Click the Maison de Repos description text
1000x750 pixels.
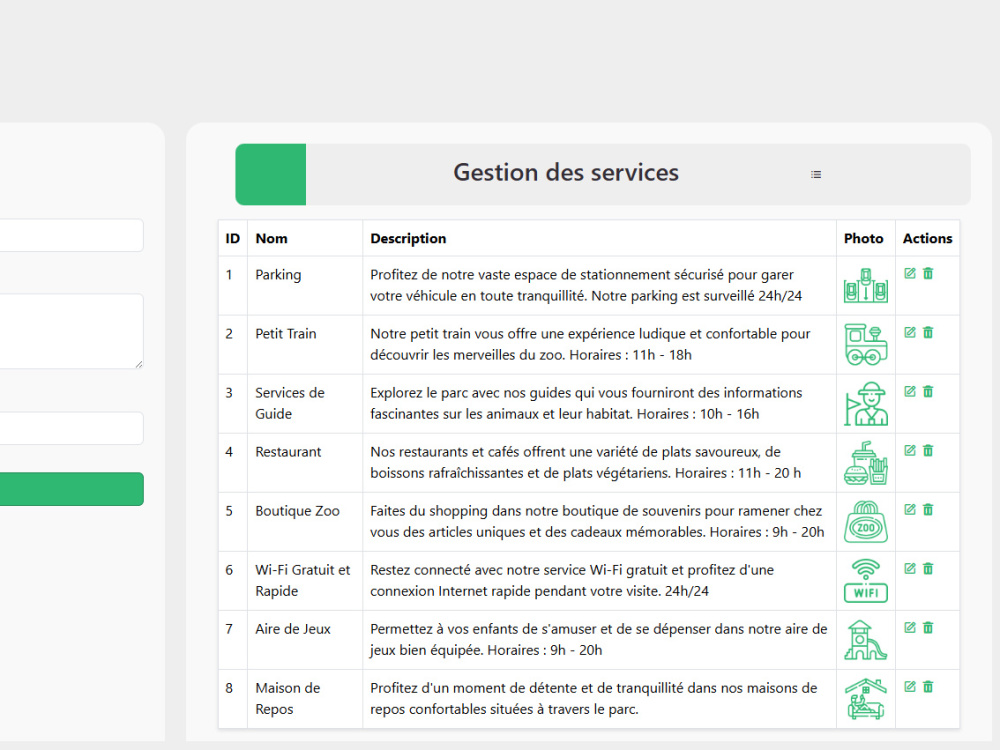pos(593,699)
